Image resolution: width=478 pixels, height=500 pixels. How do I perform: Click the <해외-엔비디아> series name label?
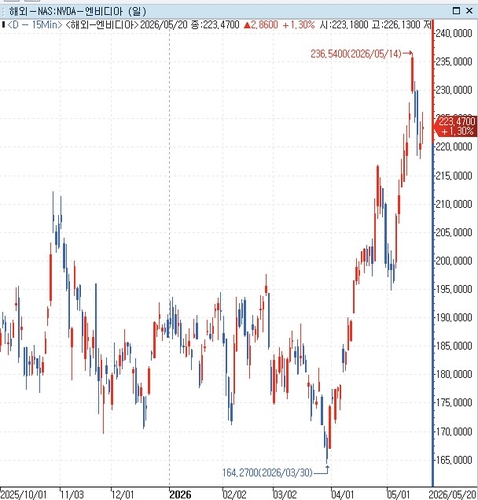(102, 25)
